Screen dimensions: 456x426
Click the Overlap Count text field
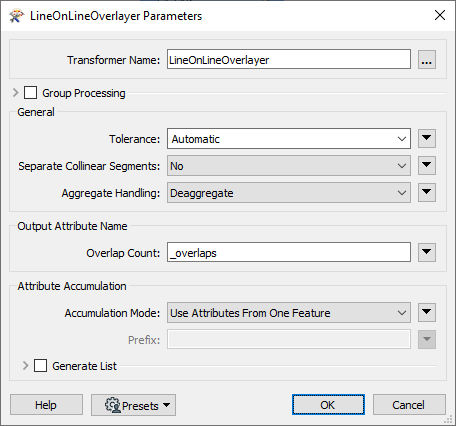pos(289,253)
